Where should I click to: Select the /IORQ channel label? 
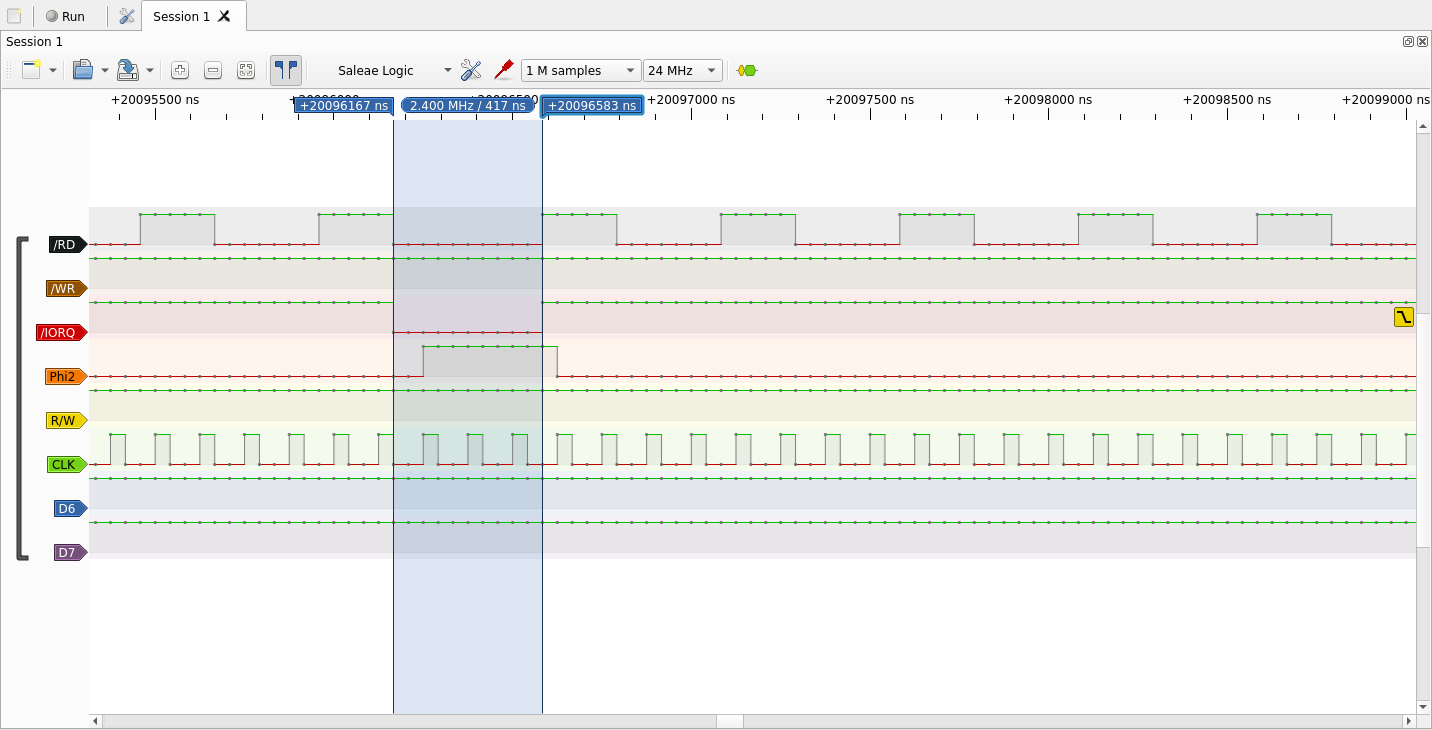click(62, 332)
